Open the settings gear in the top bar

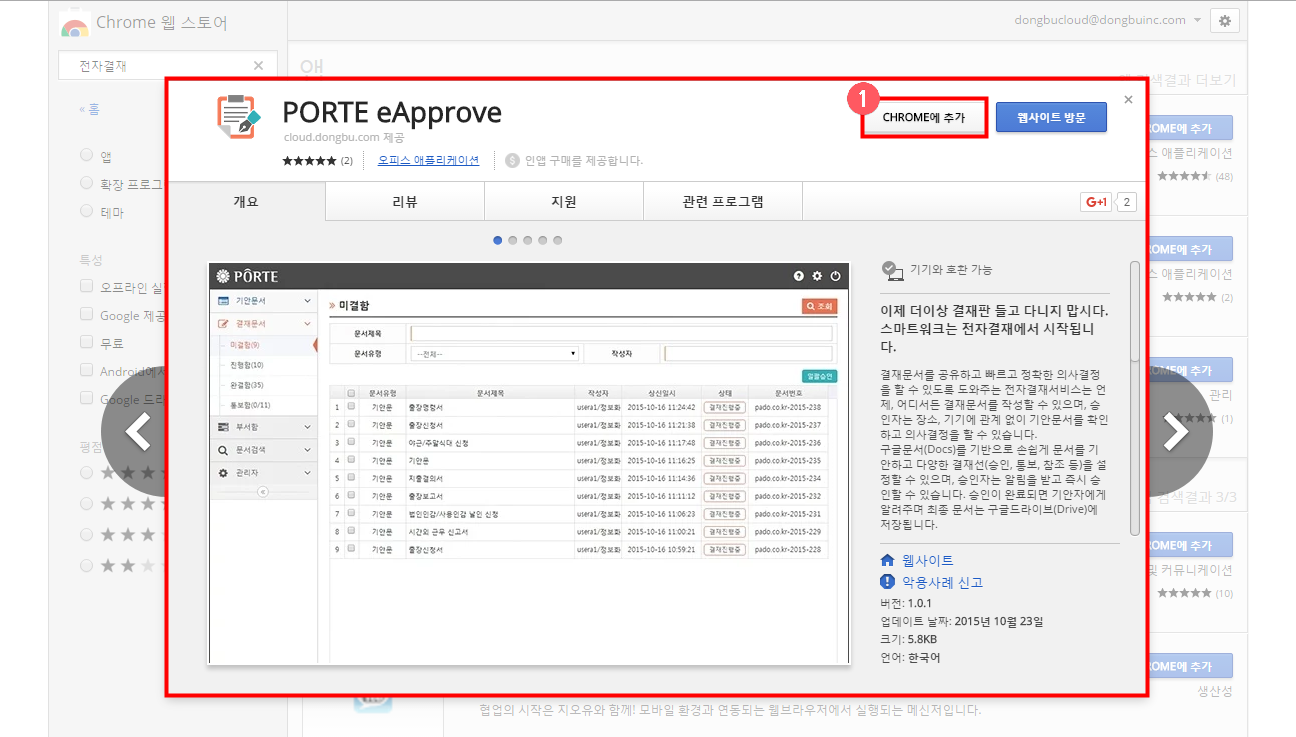point(1225,20)
